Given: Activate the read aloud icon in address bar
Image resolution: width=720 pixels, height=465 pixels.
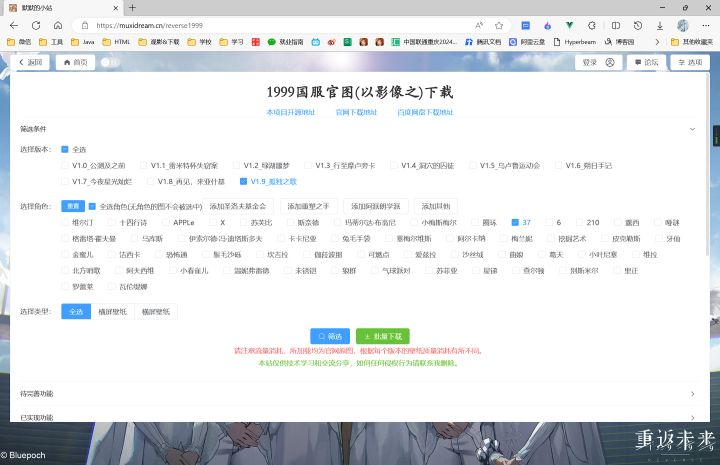Looking at the screenshot, I should pyautogui.click(x=479, y=26).
